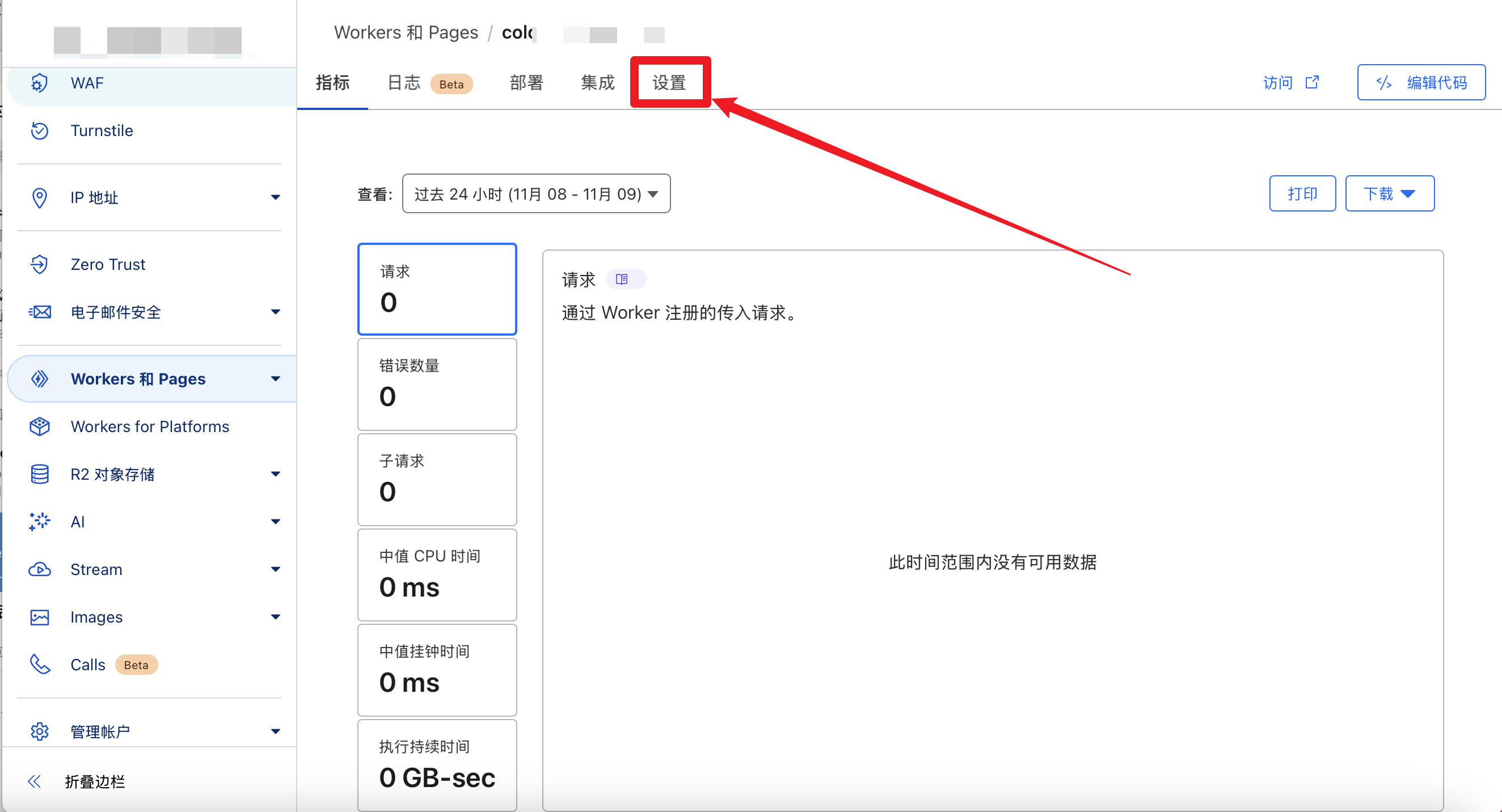The height and width of the screenshot is (812, 1502).
Task: Expand the IP 地址 menu arrow
Action: click(275, 197)
